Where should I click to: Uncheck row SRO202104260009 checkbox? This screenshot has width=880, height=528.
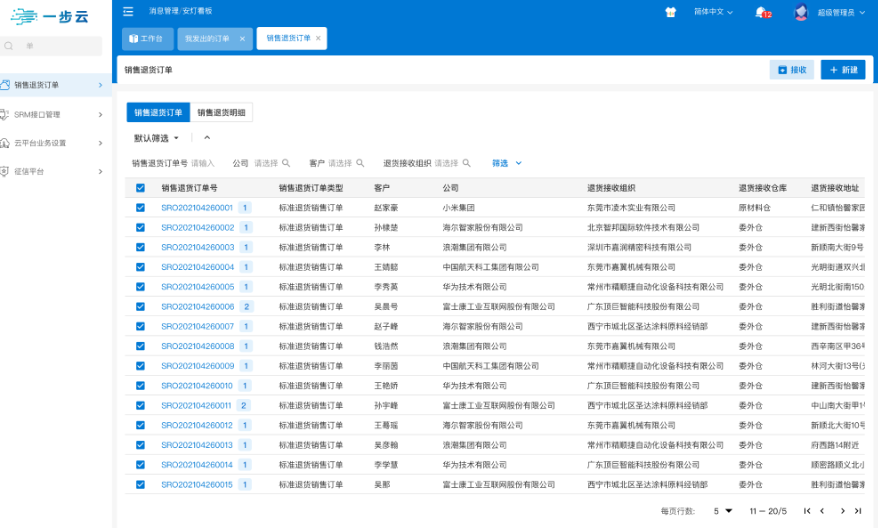140,366
